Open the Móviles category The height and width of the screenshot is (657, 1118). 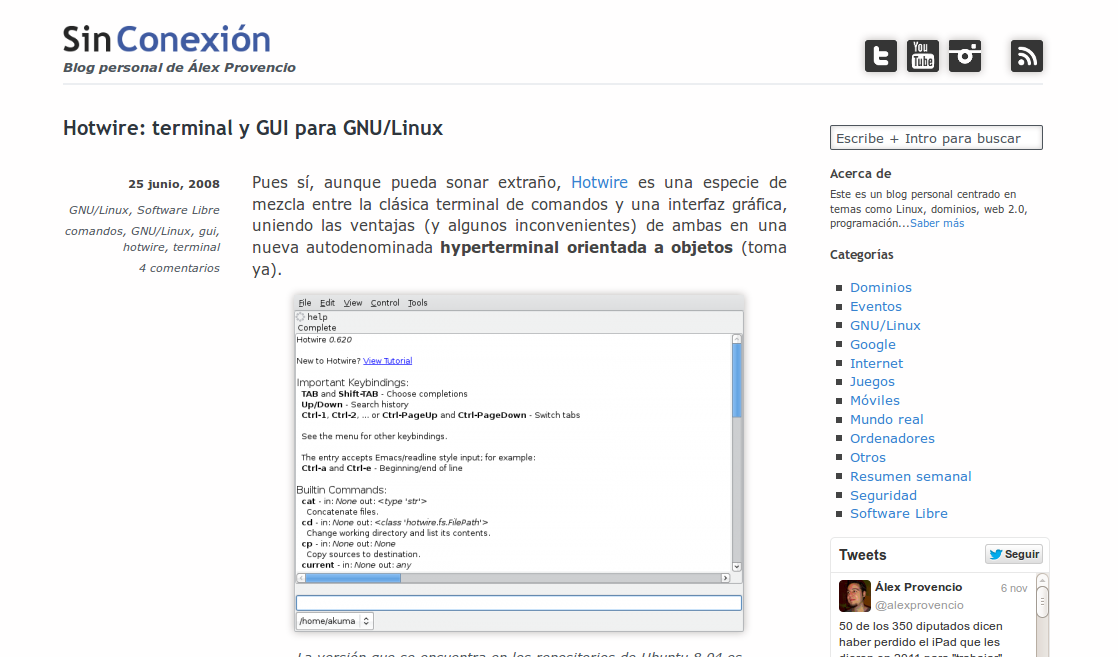coord(875,401)
